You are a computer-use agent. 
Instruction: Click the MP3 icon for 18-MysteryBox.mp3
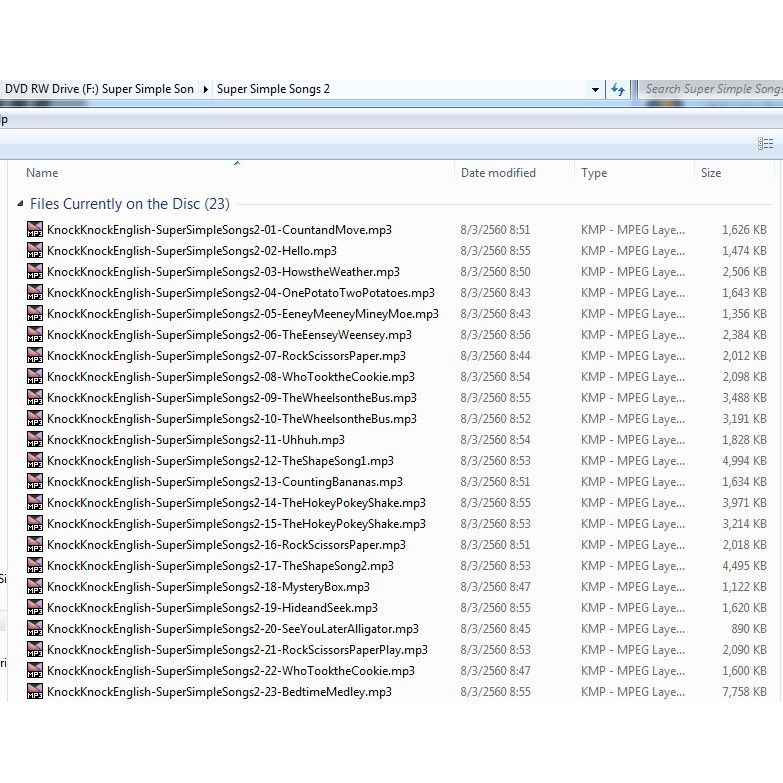(35, 587)
